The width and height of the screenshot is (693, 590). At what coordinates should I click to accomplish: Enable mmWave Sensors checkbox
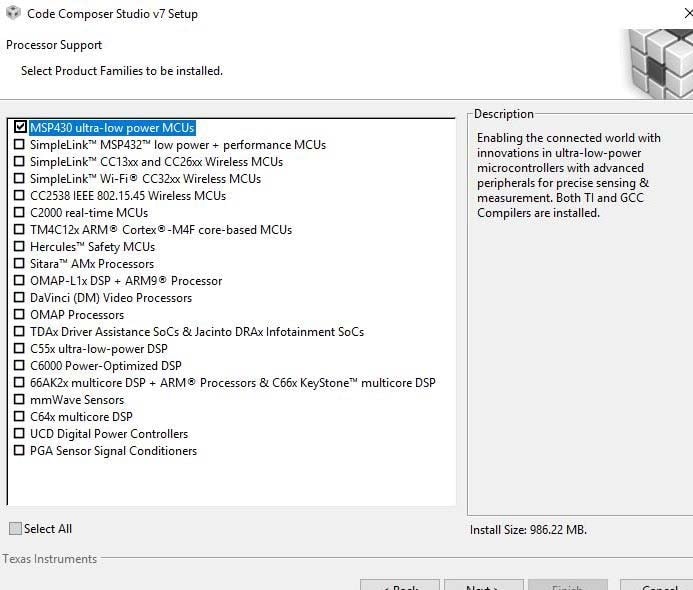(x=19, y=400)
